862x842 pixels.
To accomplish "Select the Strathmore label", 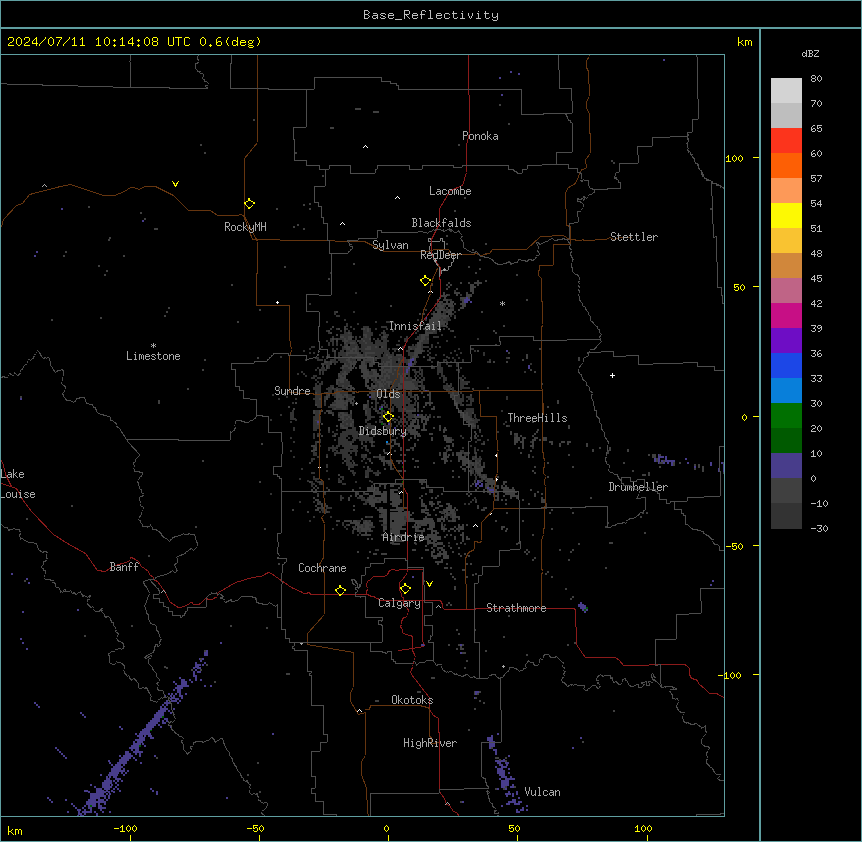I will tap(516, 608).
